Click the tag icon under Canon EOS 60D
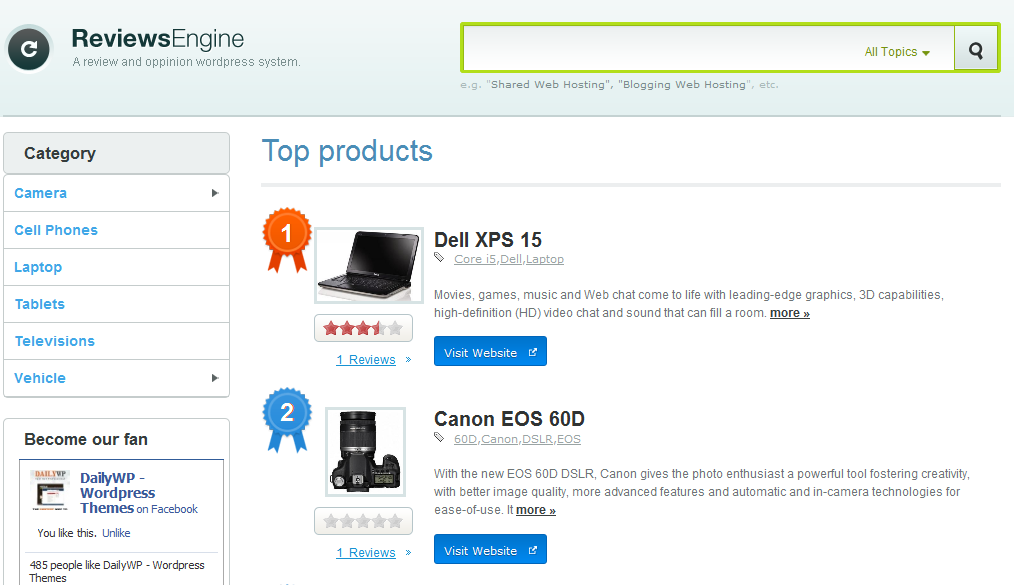 click(439, 438)
